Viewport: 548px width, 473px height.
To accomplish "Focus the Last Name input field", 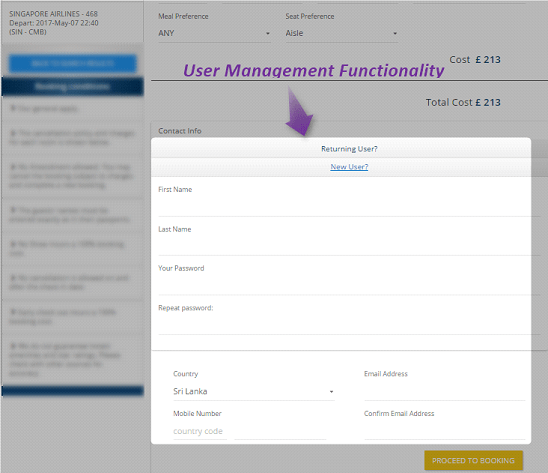I will click(x=349, y=247).
